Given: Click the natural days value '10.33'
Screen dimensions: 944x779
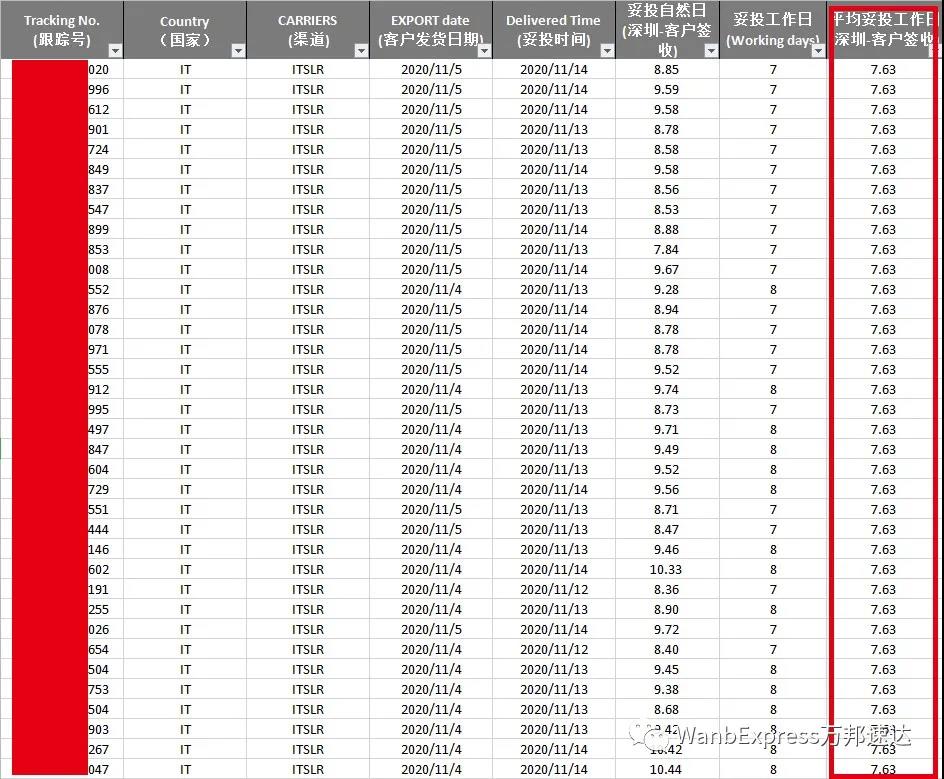Looking at the screenshot, I should [x=666, y=570].
